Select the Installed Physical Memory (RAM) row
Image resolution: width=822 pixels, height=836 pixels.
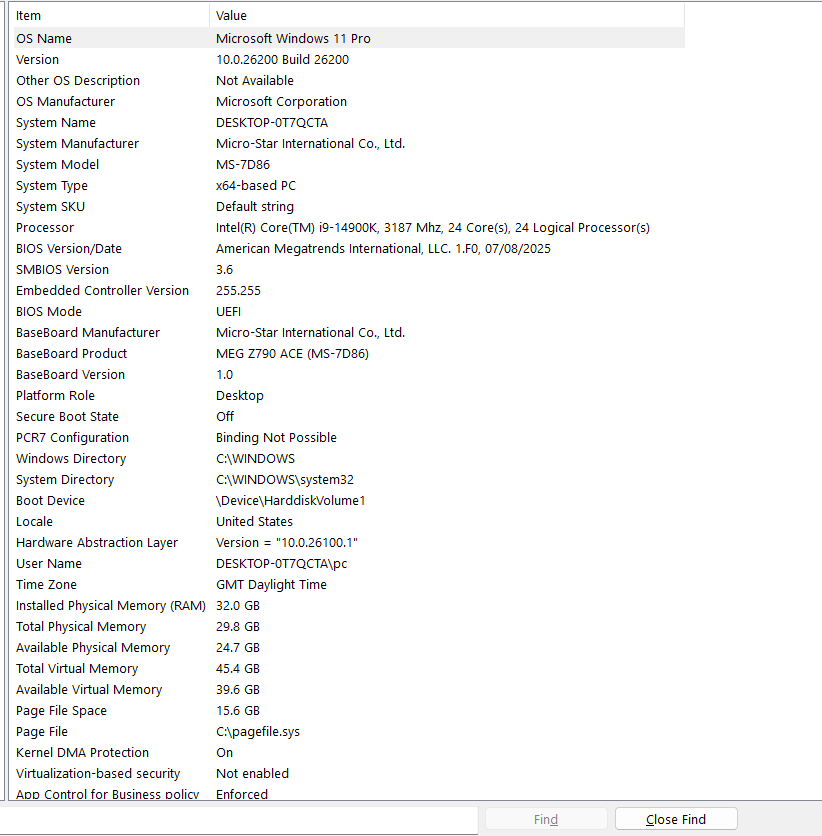pyautogui.click(x=349, y=606)
